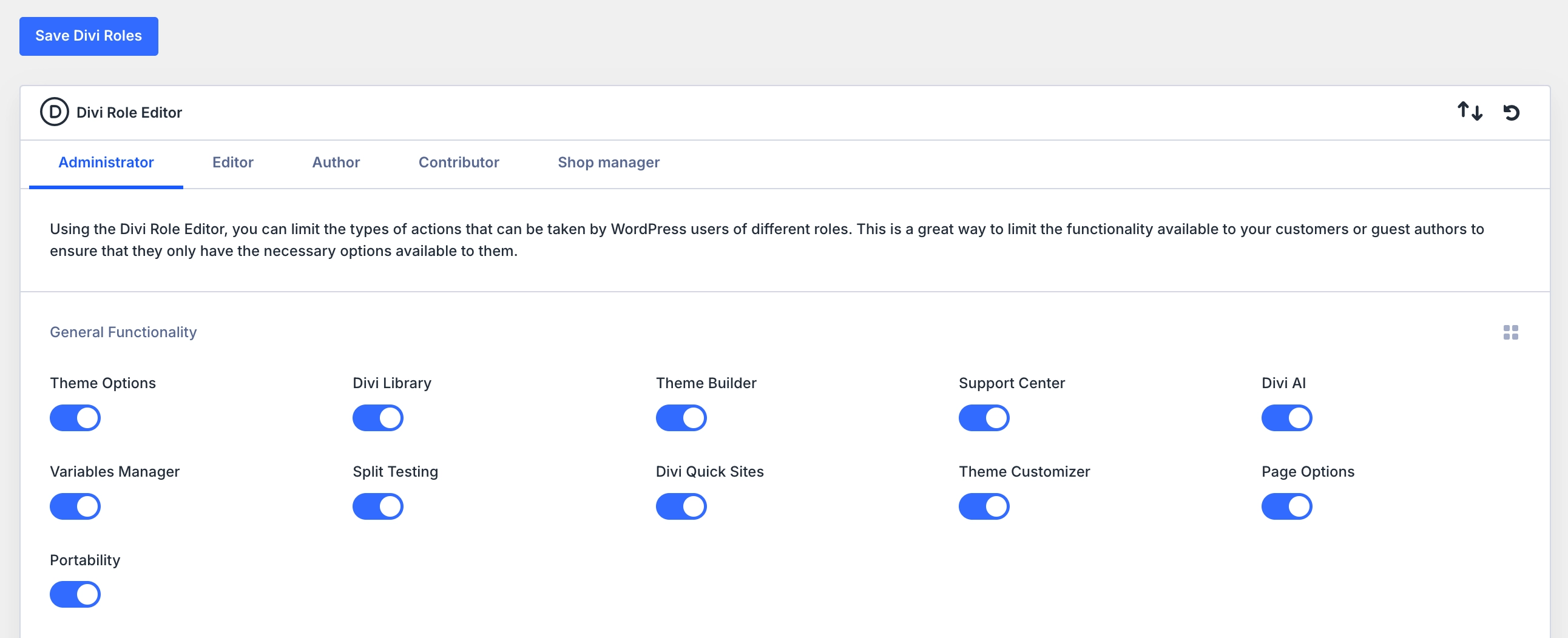Toggle the Theme Customizer switch
The image size is (1568, 638).
pyautogui.click(x=984, y=506)
